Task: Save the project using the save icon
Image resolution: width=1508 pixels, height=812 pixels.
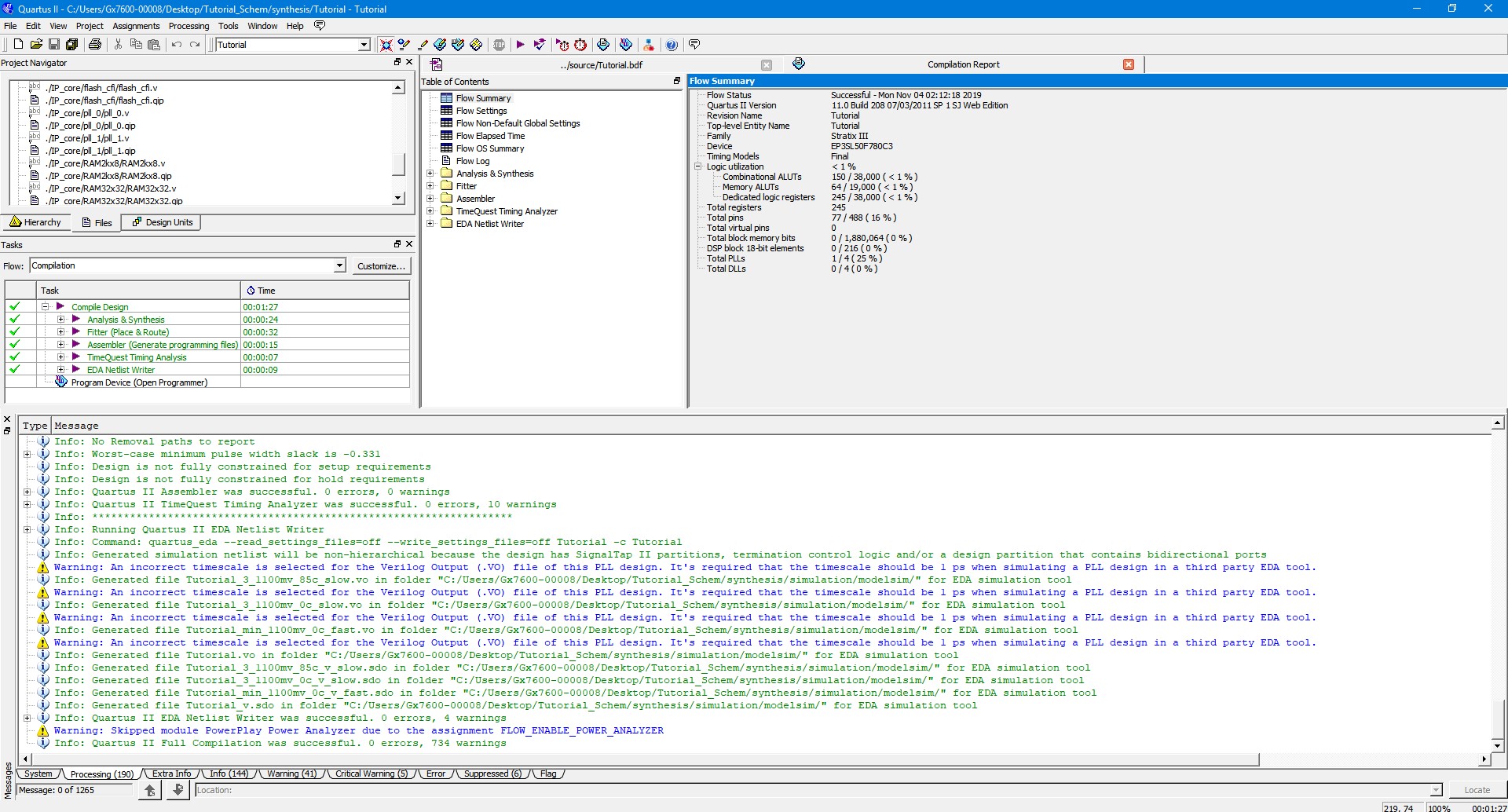Action: (x=54, y=45)
